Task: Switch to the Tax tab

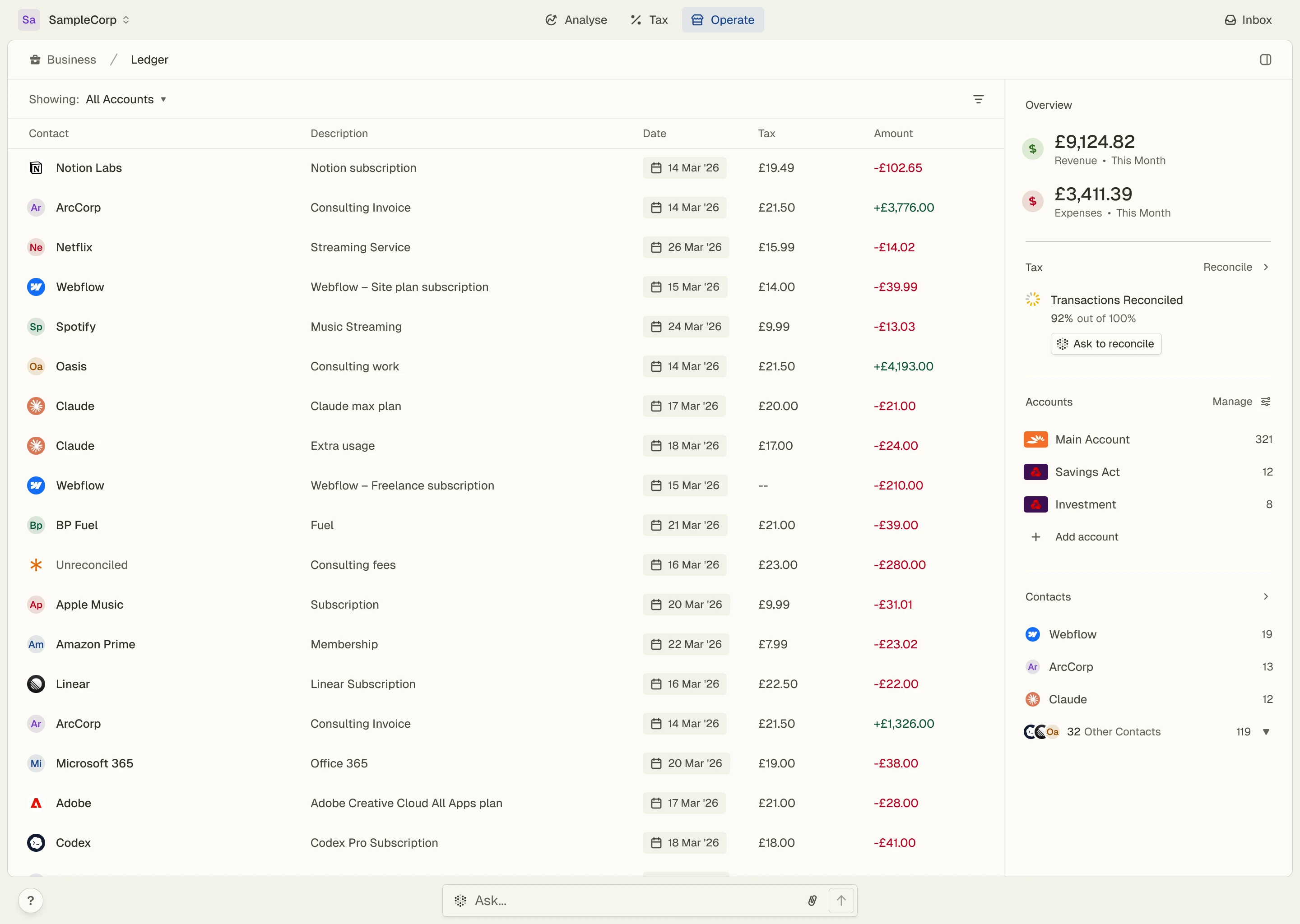Action: (x=649, y=20)
